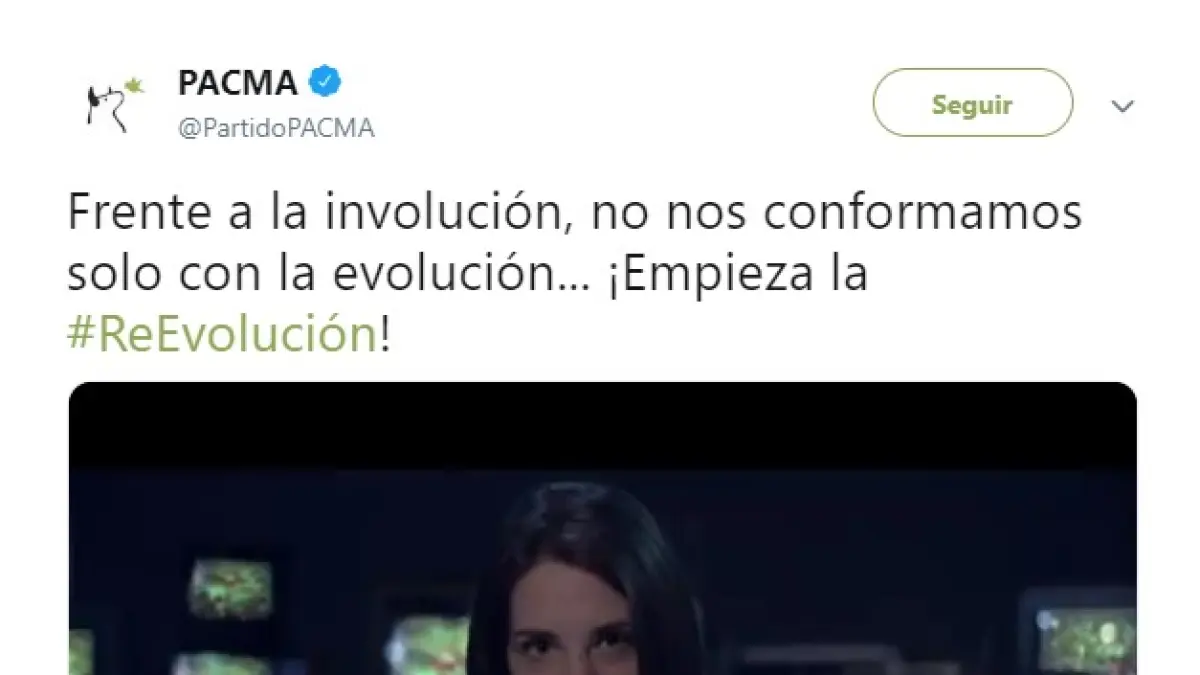The height and width of the screenshot is (675, 1200).
Task: Open the PACMA profile avatar logo
Action: (x=115, y=104)
